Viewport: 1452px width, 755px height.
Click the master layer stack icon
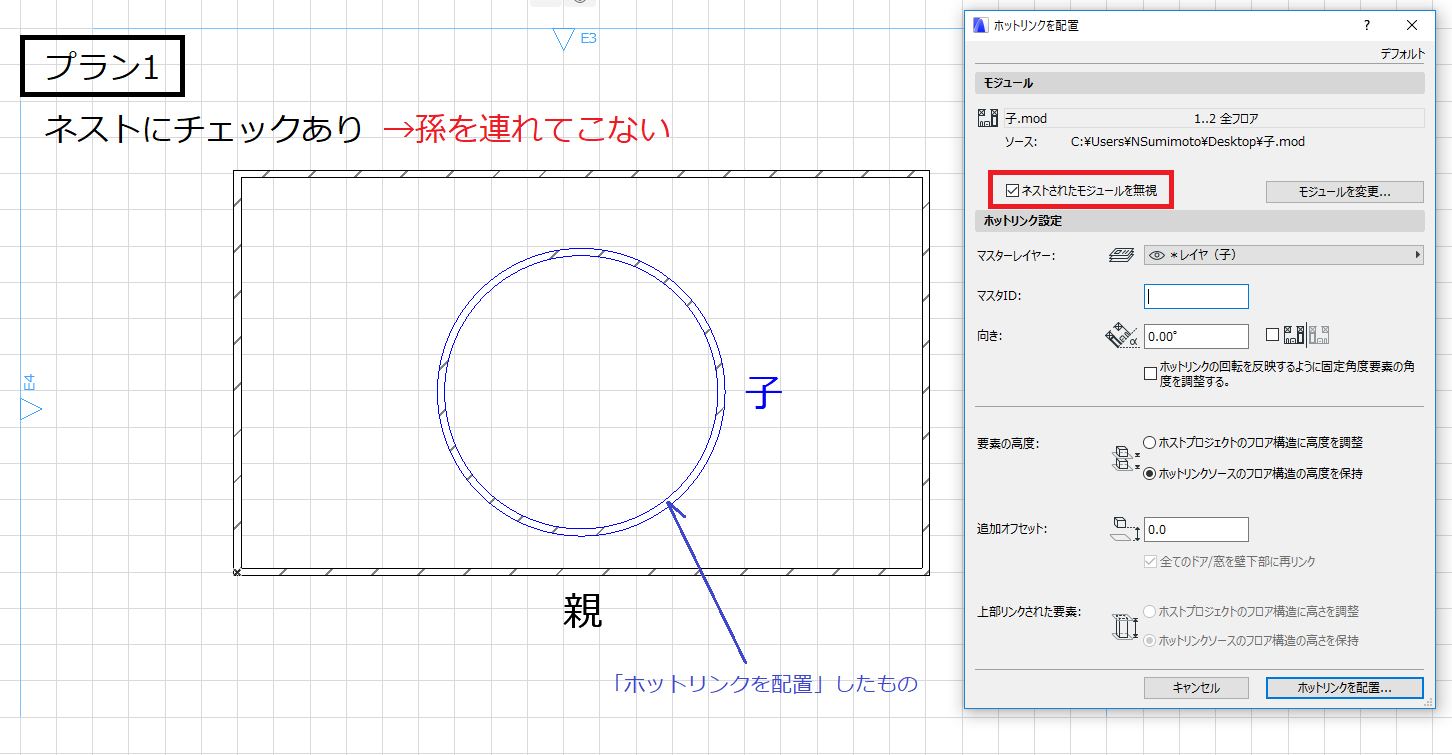coord(1121,255)
